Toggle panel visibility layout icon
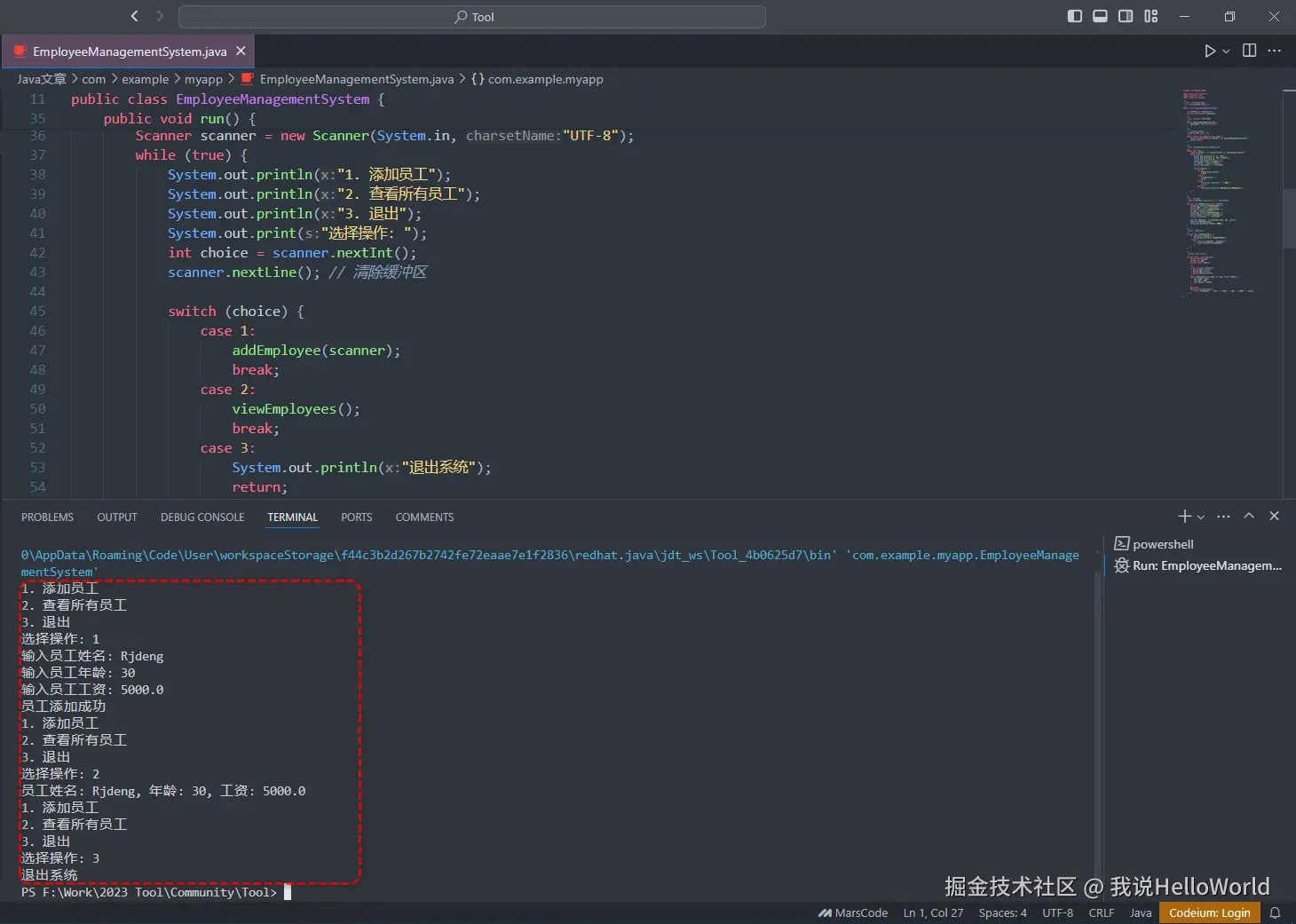Viewport: 1296px width, 924px height. tap(1100, 16)
